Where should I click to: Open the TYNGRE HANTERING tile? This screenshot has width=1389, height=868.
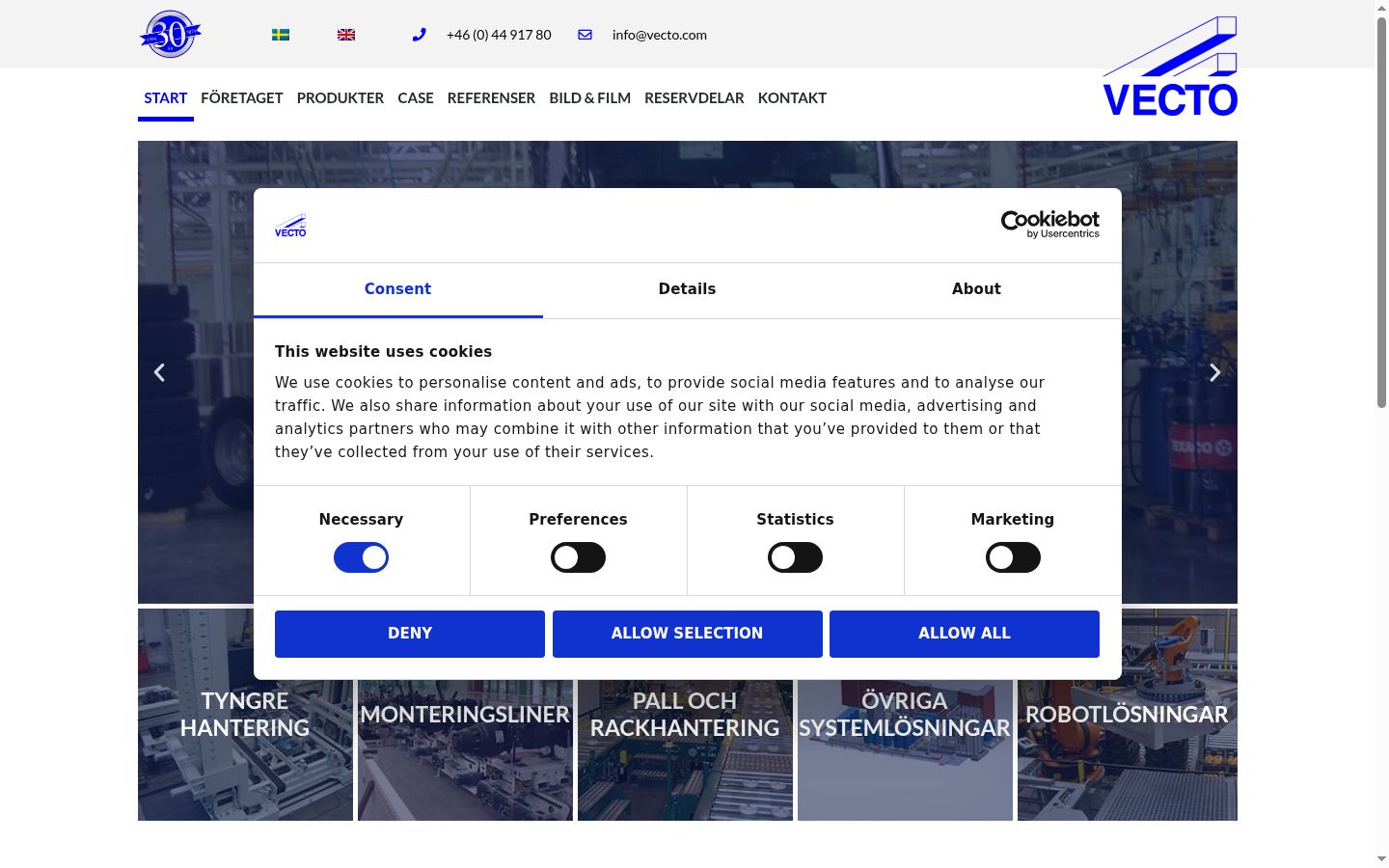tap(245, 715)
